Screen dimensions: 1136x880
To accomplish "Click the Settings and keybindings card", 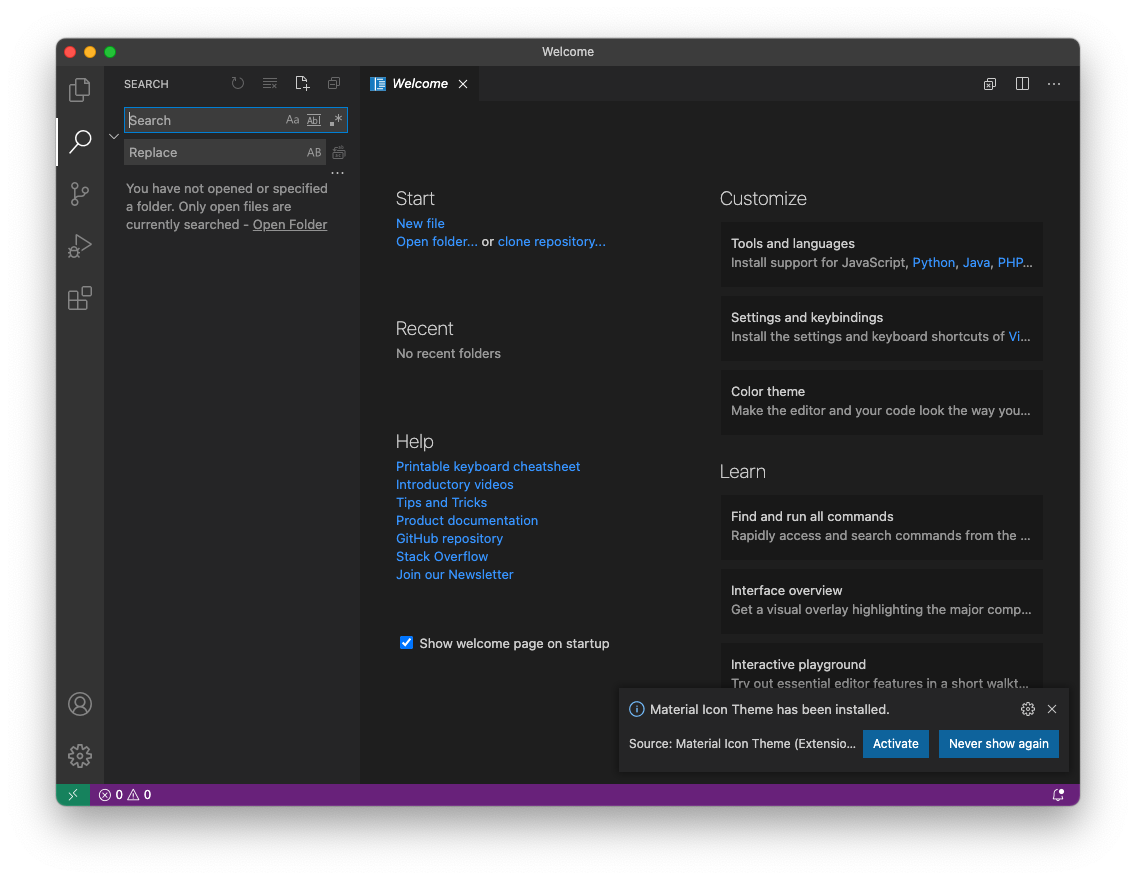I will click(882, 327).
